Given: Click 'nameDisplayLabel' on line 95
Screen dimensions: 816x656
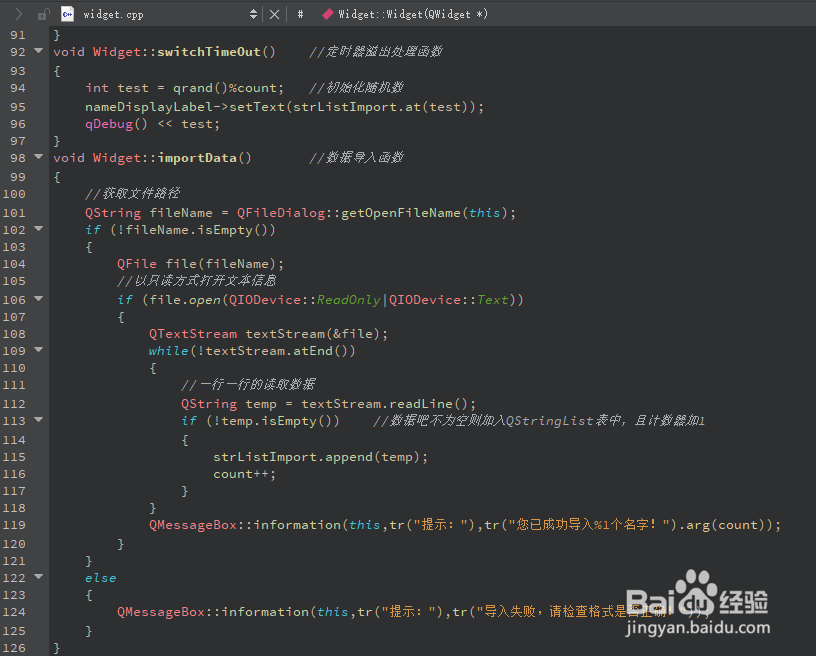Looking at the screenshot, I should pos(149,107).
